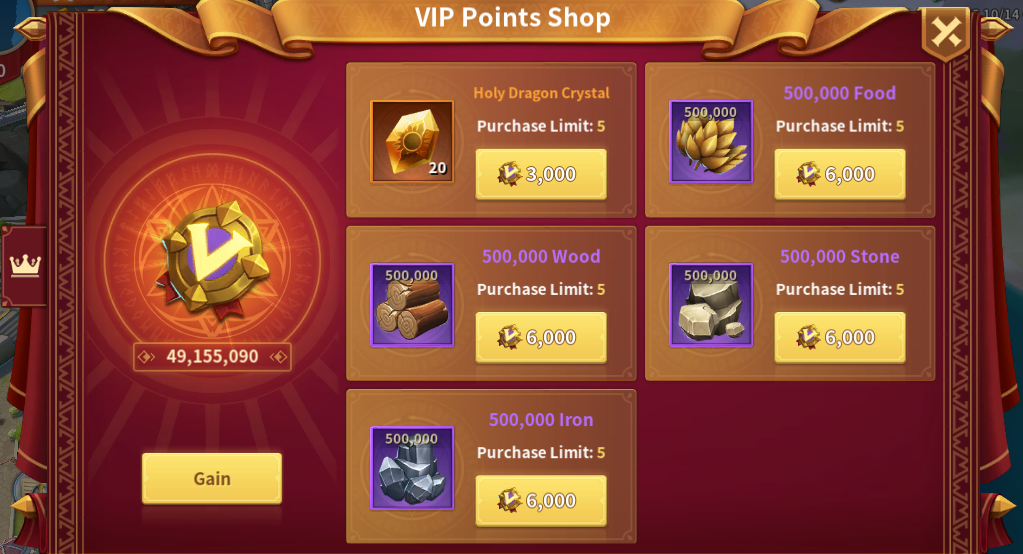Buy Holy Dragon Crystal for 3,000 points

tap(541, 174)
